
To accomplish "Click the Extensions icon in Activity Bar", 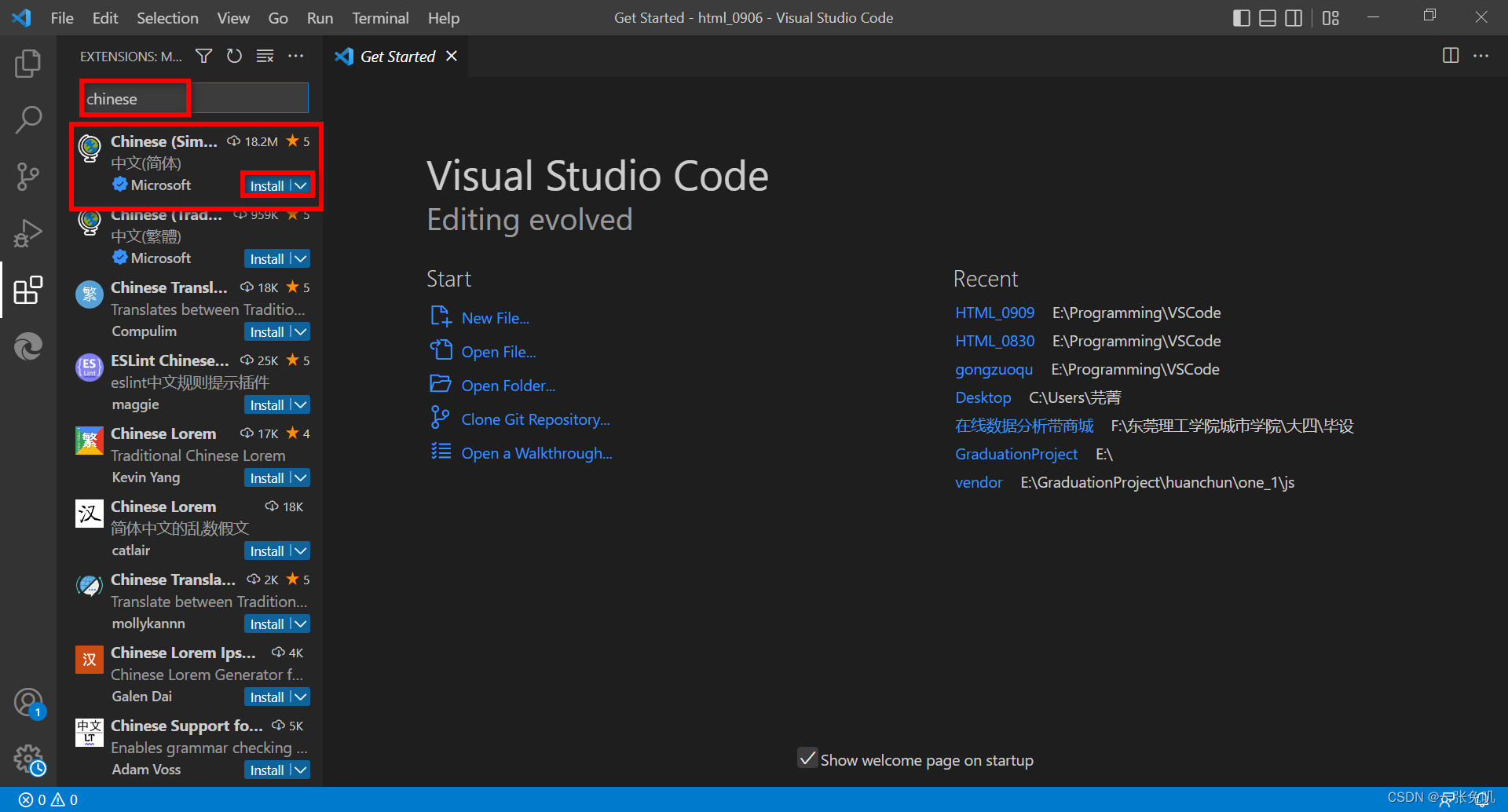I will [x=28, y=290].
